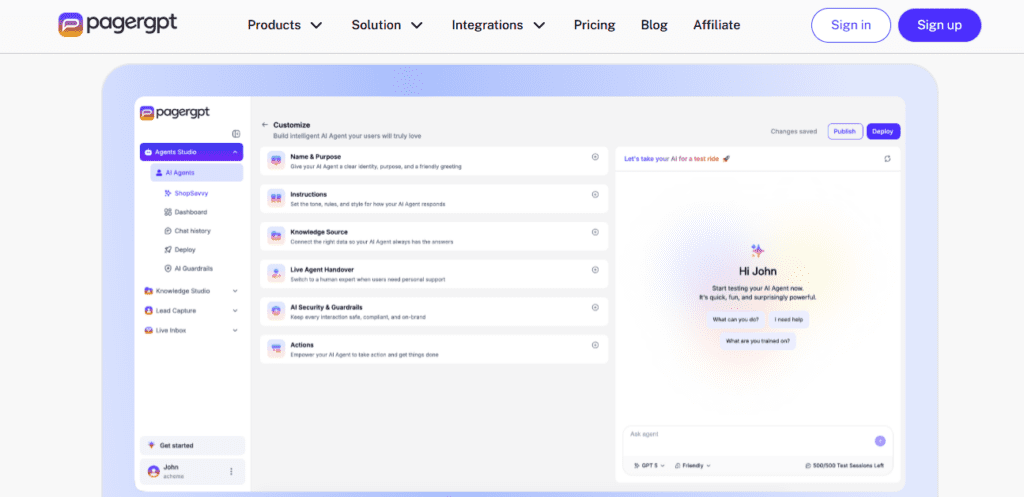Open the Live Agent Handover card icon
This screenshot has width=1024, height=497.
pos(276,274)
